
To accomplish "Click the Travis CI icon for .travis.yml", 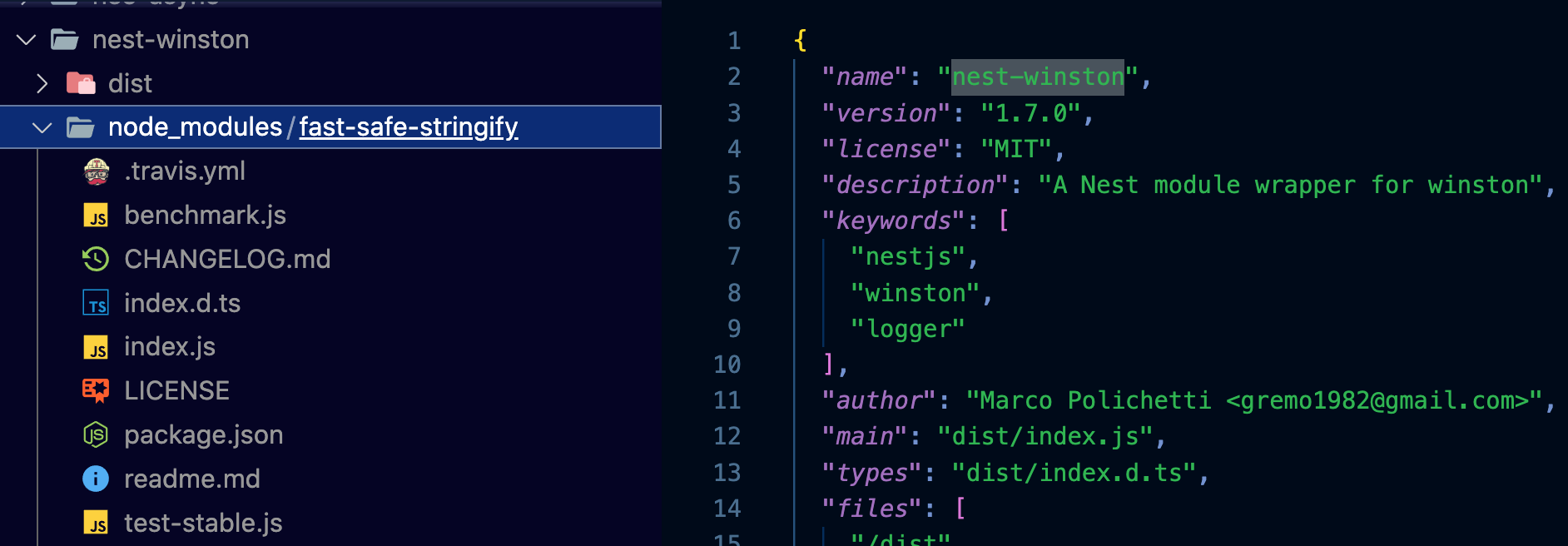I will click(x=97, y=171).
